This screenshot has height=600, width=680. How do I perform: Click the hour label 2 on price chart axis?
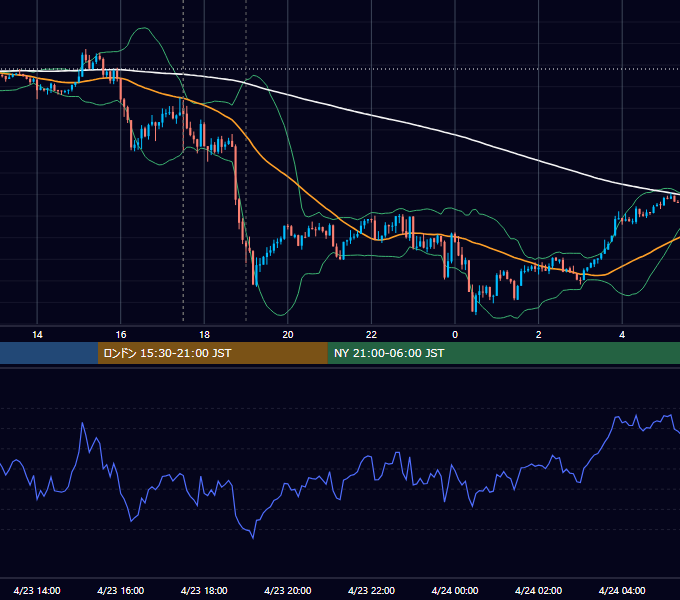(539, 335)
